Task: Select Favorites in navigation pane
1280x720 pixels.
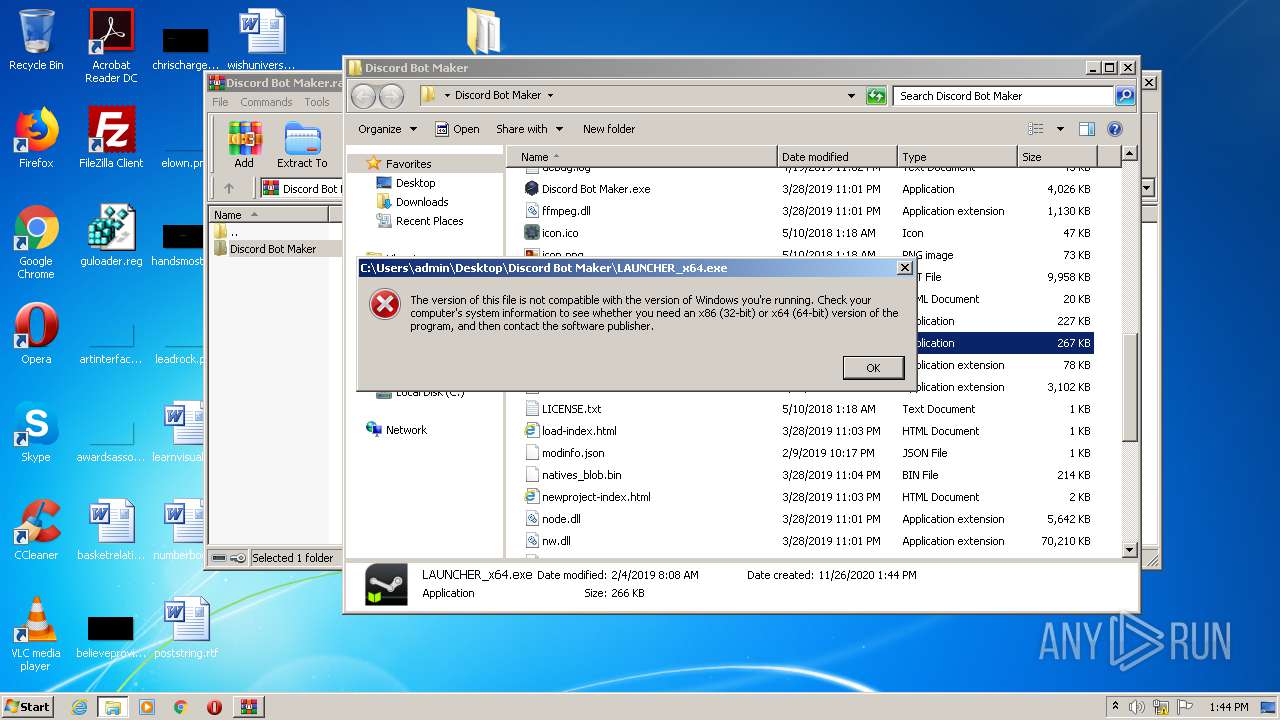Action: pos(408,164)
